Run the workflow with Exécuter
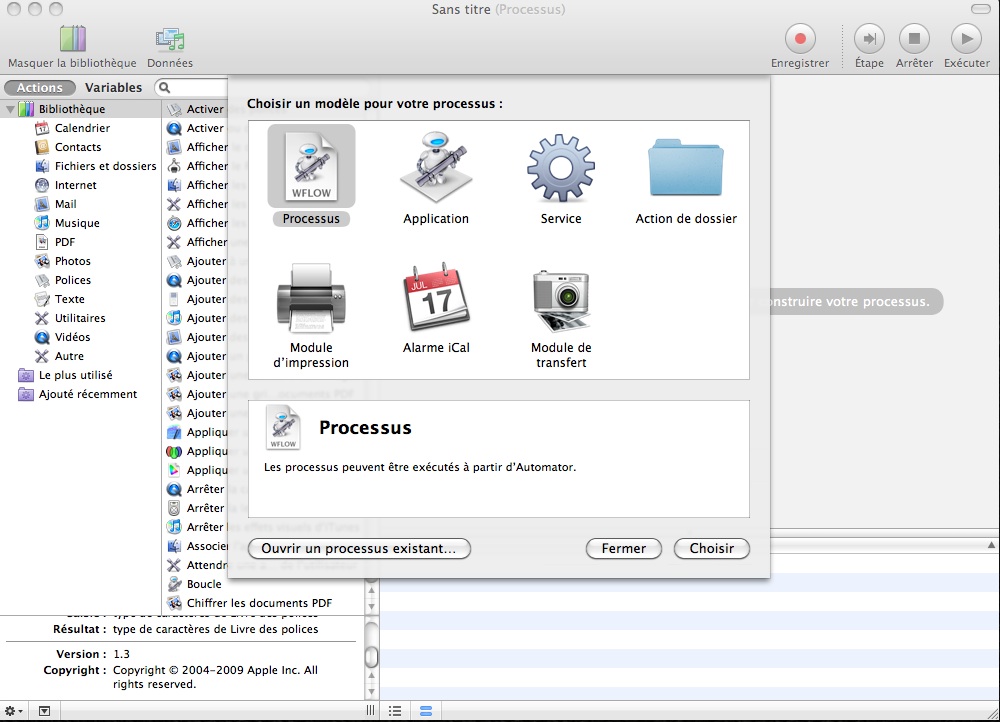 pos(967,39)
